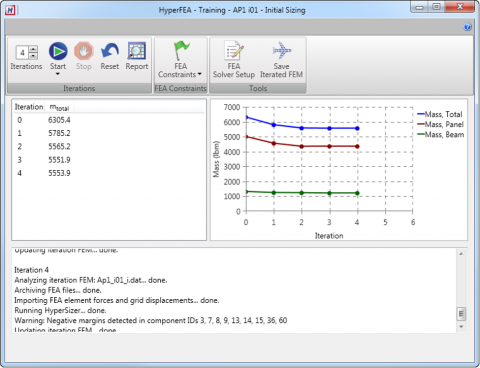The image size is (480, 368).
Task: Maximize the HyperFEA window
Action: click(436, 7)
